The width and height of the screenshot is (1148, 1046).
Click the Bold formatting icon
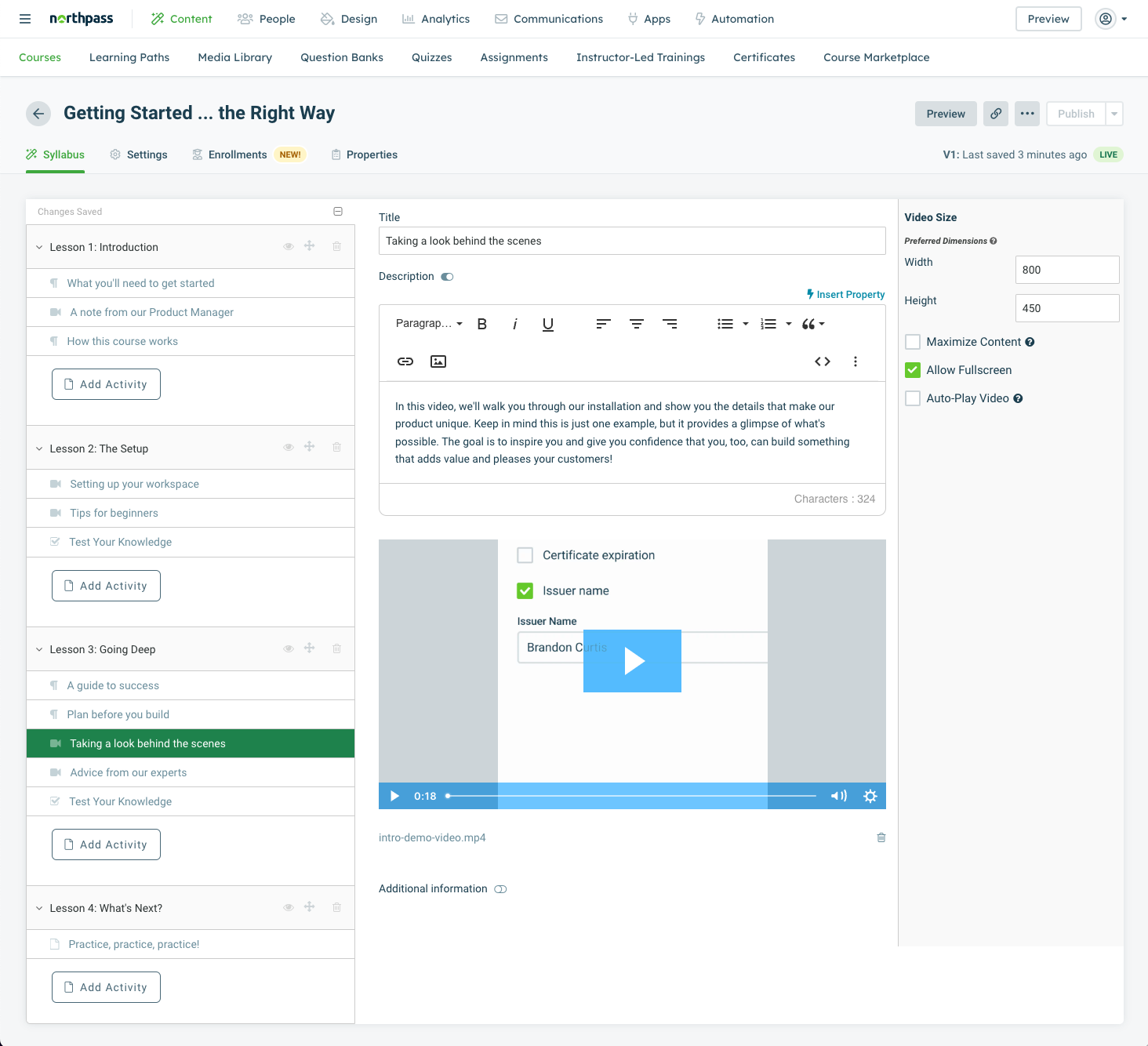(x=482, y=324)
